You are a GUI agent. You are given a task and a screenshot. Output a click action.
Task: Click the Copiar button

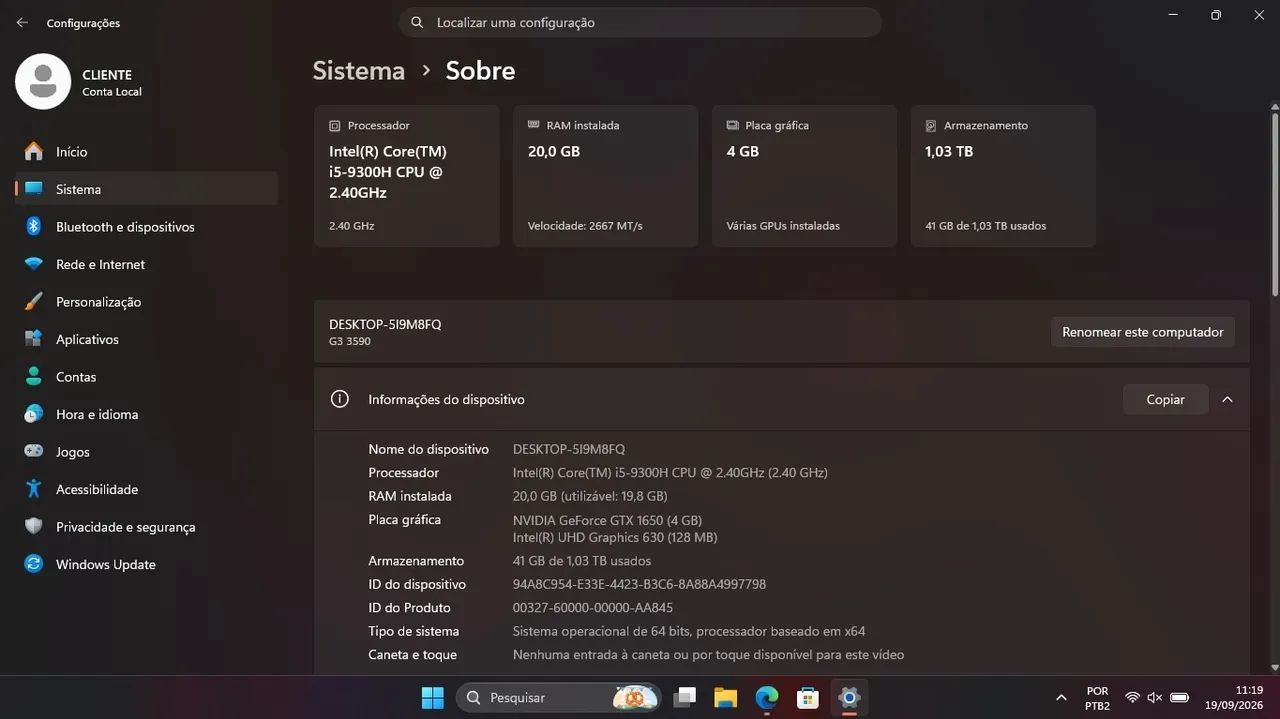(1165, 399)
